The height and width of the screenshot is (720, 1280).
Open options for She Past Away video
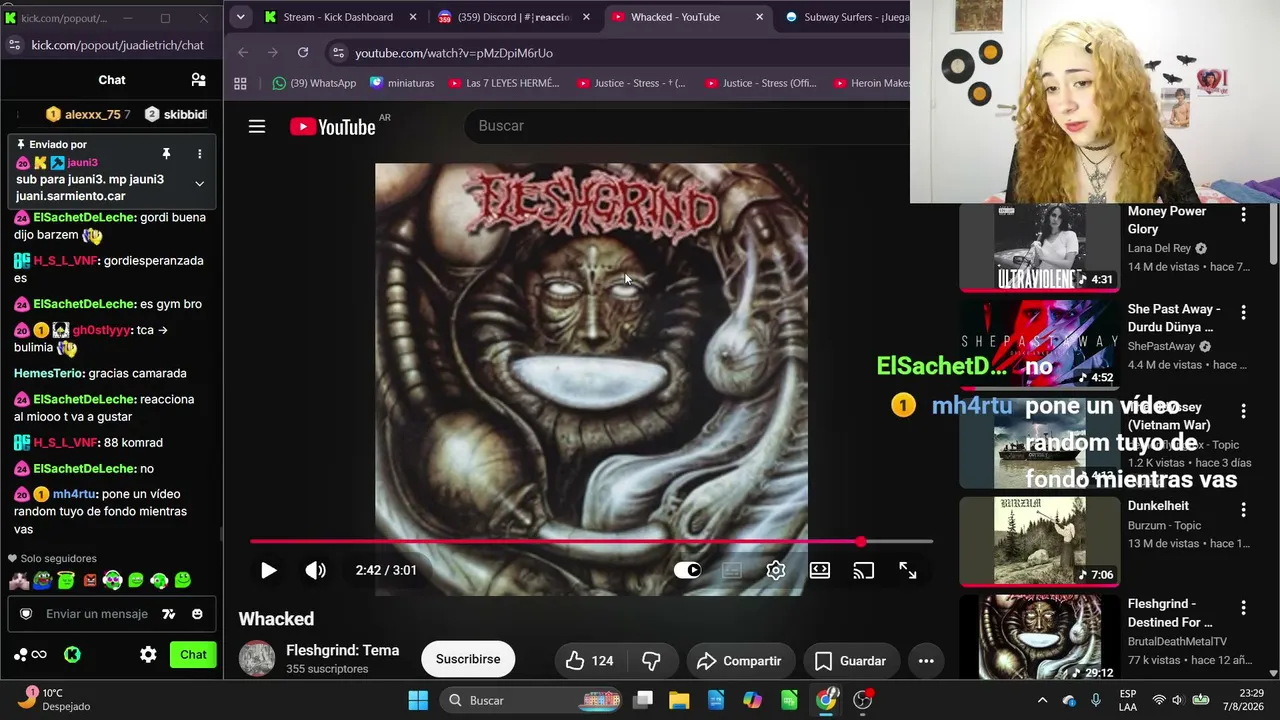click(x=1244, y=312)
